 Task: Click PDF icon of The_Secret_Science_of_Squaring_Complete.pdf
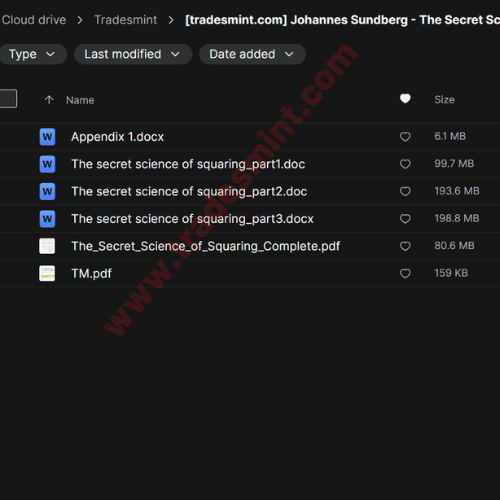pyautogui.click(x=47, y=246)
